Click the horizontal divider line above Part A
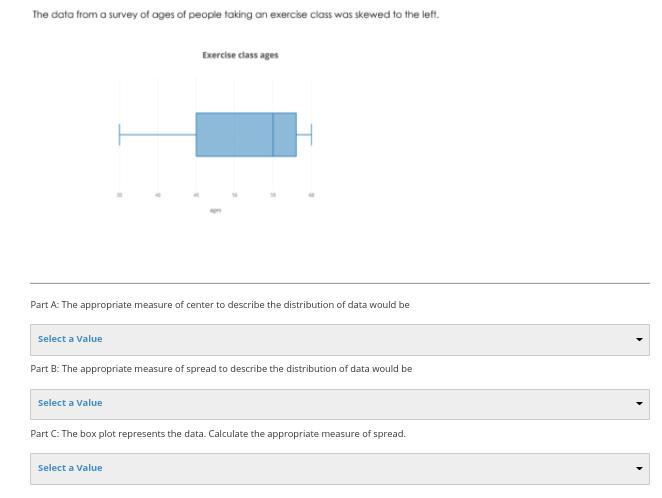 click(x=339, y=283)
